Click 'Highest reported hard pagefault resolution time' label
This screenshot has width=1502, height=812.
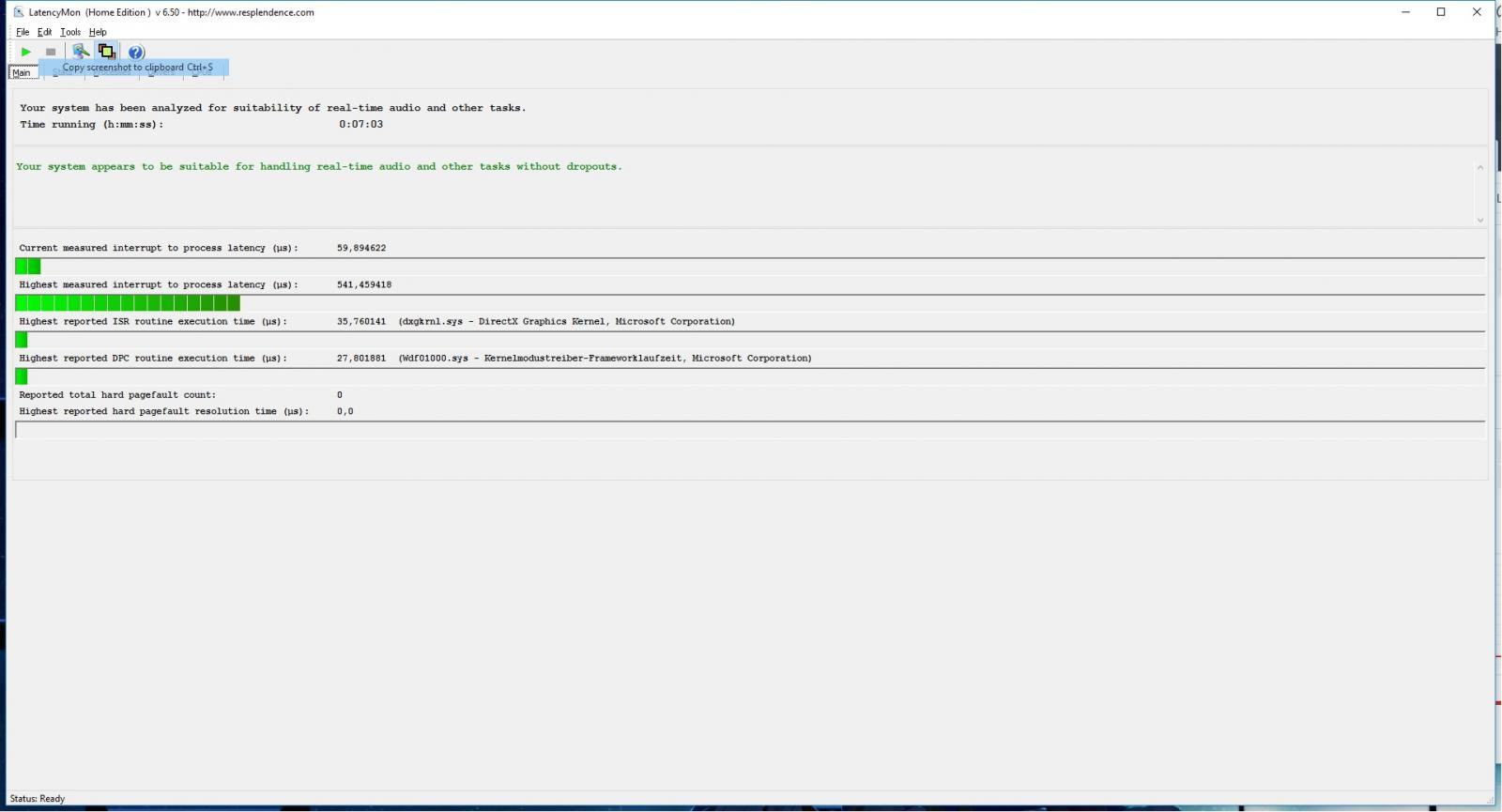164,411
